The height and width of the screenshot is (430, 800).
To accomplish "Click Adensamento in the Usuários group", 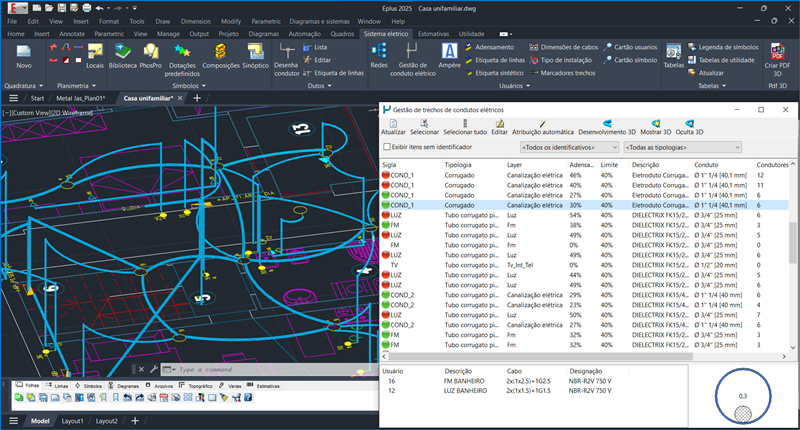I will coord(490,47).
